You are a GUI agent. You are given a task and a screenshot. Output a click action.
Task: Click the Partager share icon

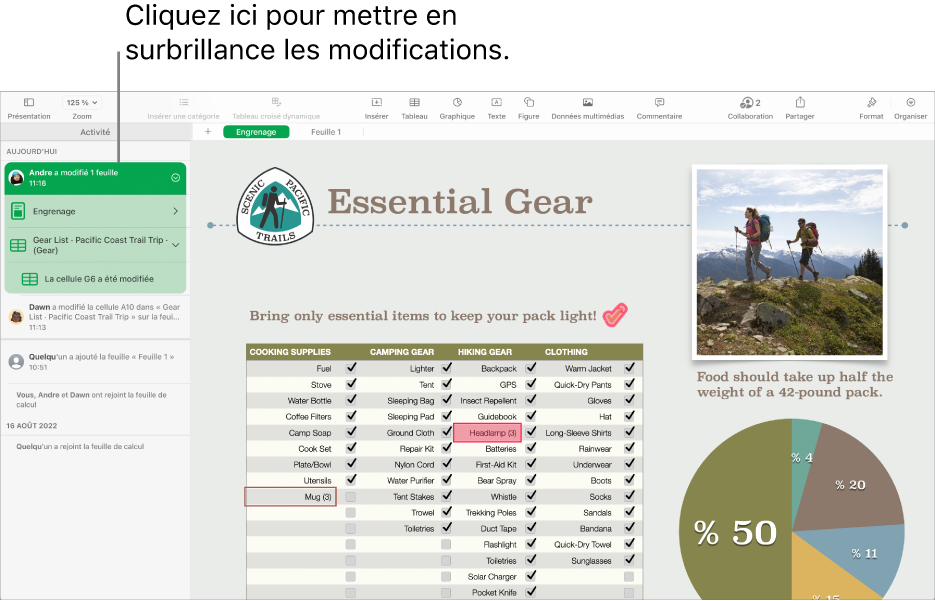pos(800,103)
